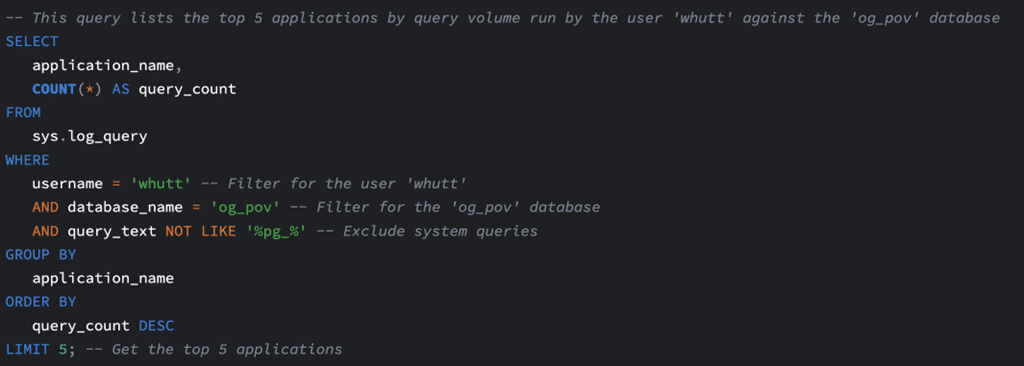The image size is (1024, 366).
Task: Click the FROM keyword
Action: coord(24,113)
